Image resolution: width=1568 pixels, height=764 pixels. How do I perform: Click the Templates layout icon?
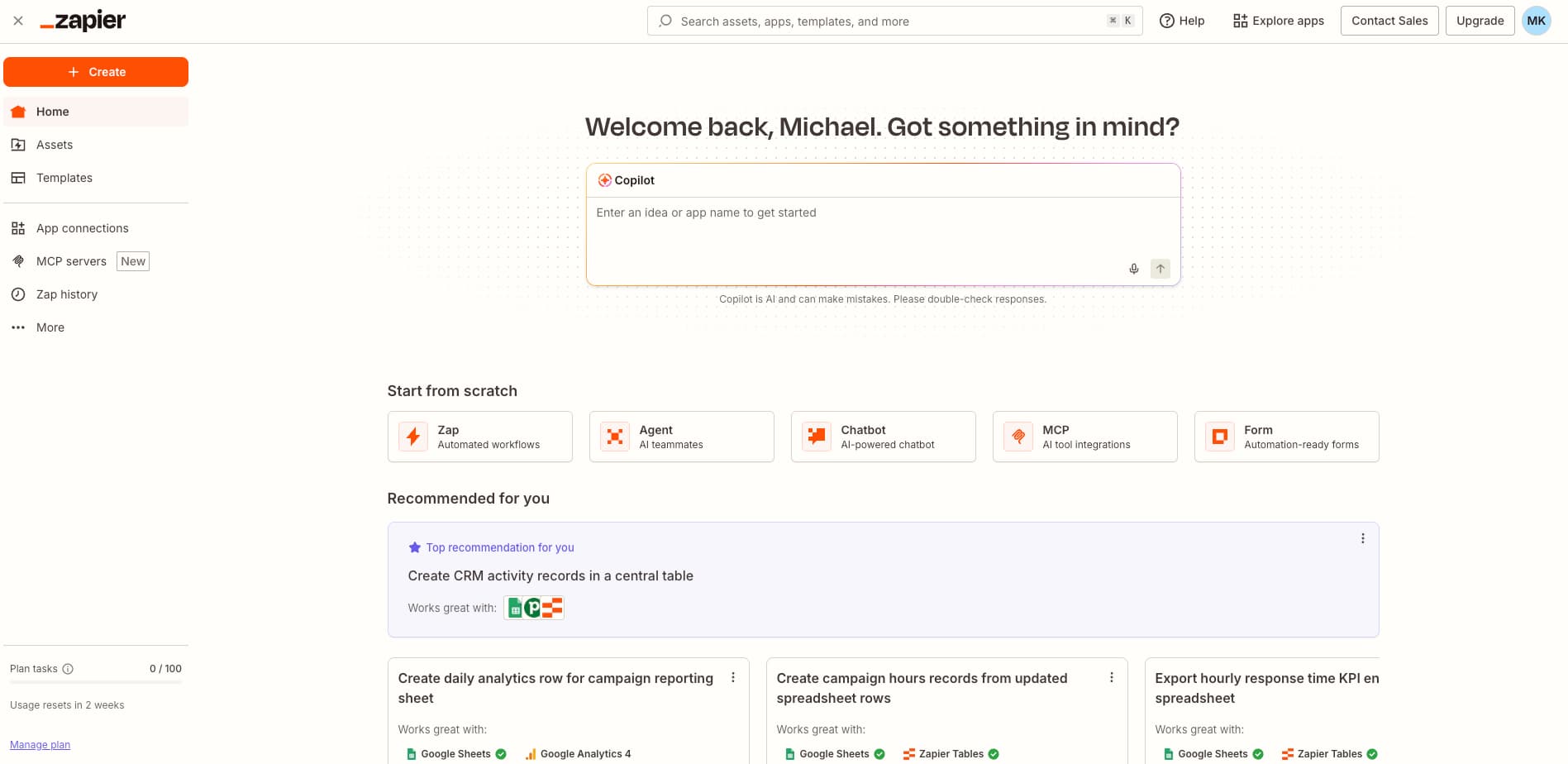click(x=18, y=178)
